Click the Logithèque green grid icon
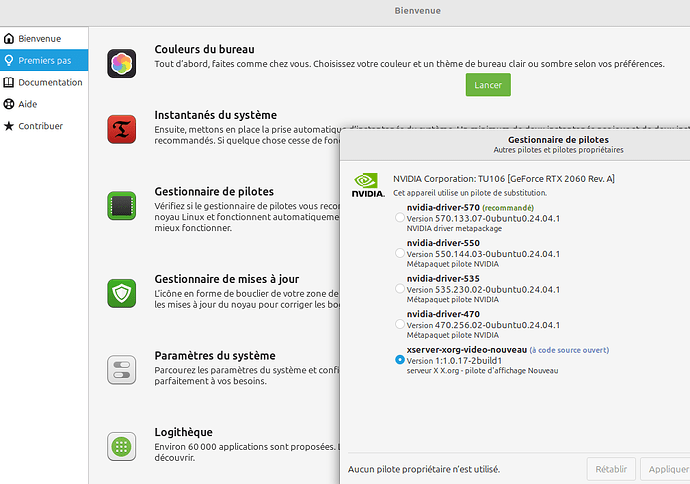 pyautogui.click(x=121, y=446)
